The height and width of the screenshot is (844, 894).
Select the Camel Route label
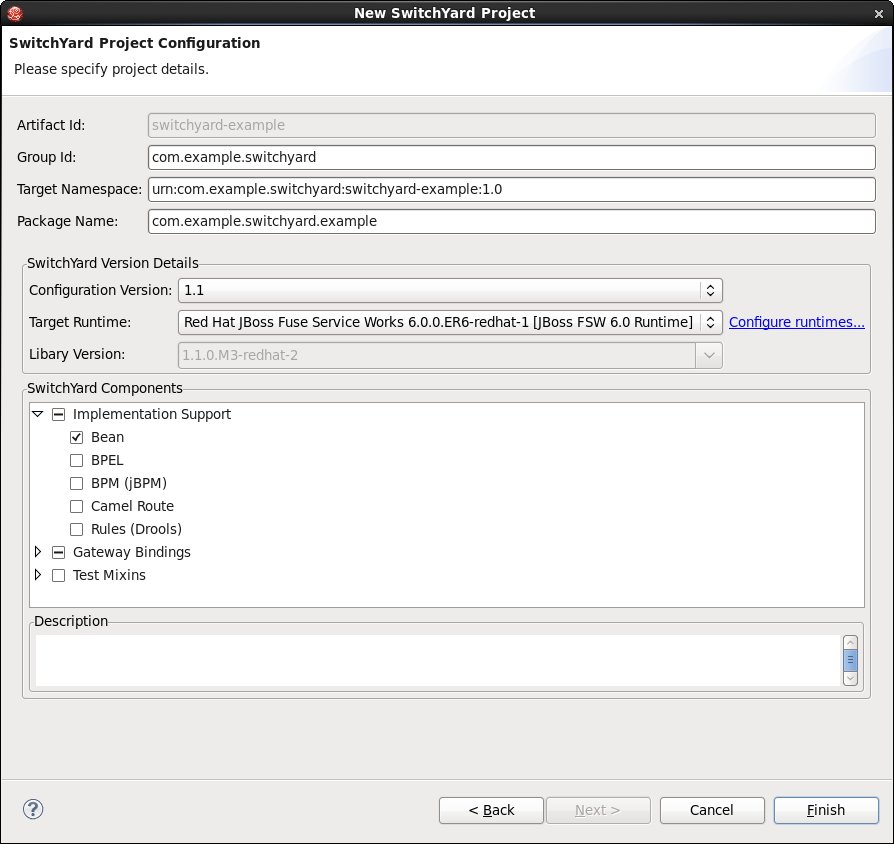click(132, 506)
